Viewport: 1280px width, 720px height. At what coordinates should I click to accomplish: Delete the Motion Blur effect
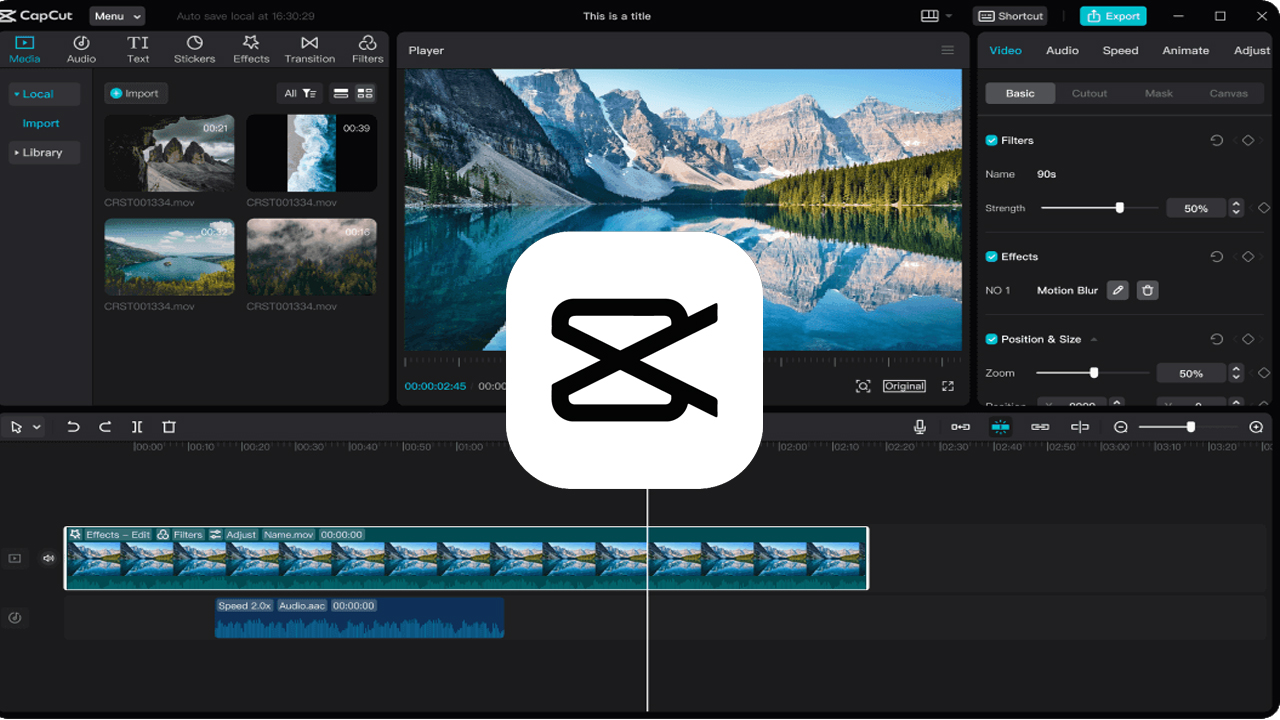[x=1148, y=290]
